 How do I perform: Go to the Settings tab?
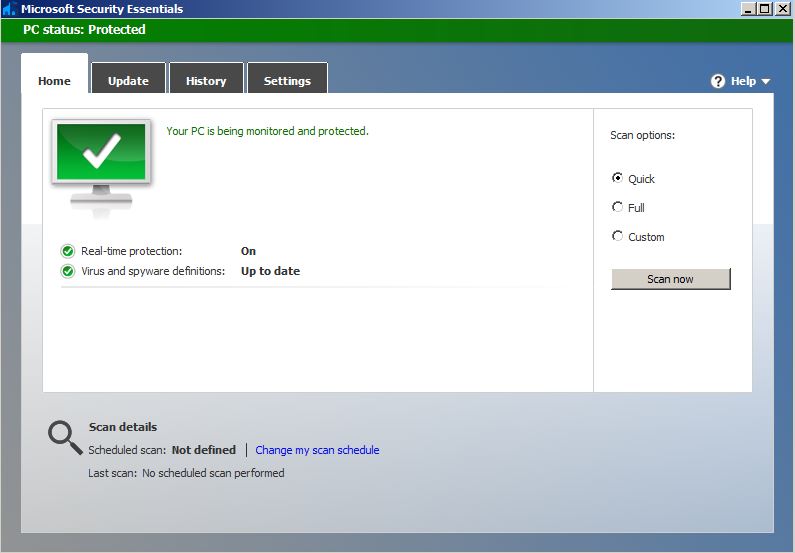[x=287, y=81]
